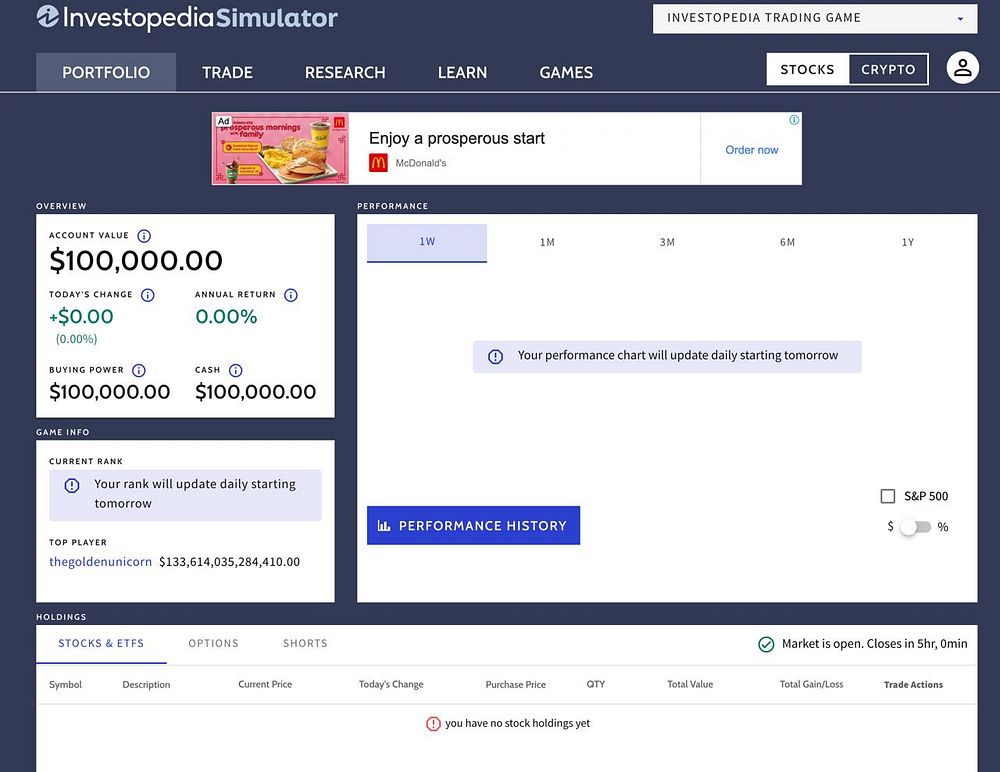Select the 6M performance range
Image resolution: width=1000 pixels, height=772 pixels.
[x=788, y=242]
